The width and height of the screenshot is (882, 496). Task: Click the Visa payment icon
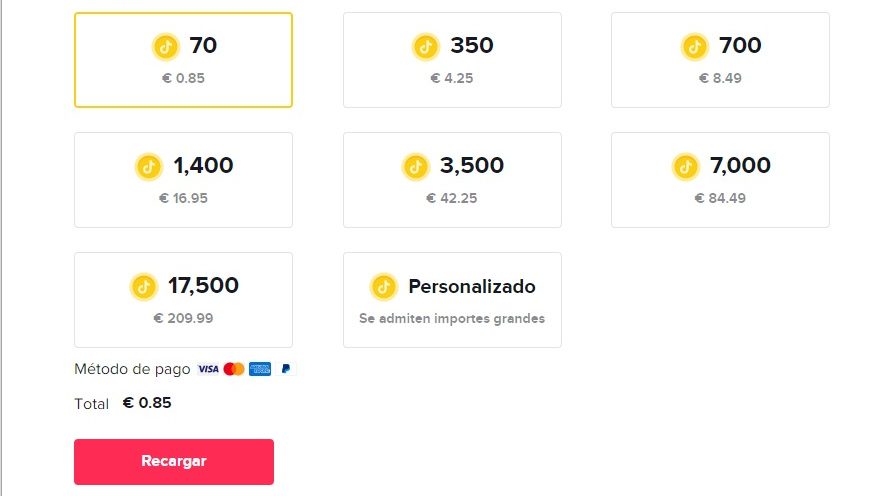[x=208, y=369]
